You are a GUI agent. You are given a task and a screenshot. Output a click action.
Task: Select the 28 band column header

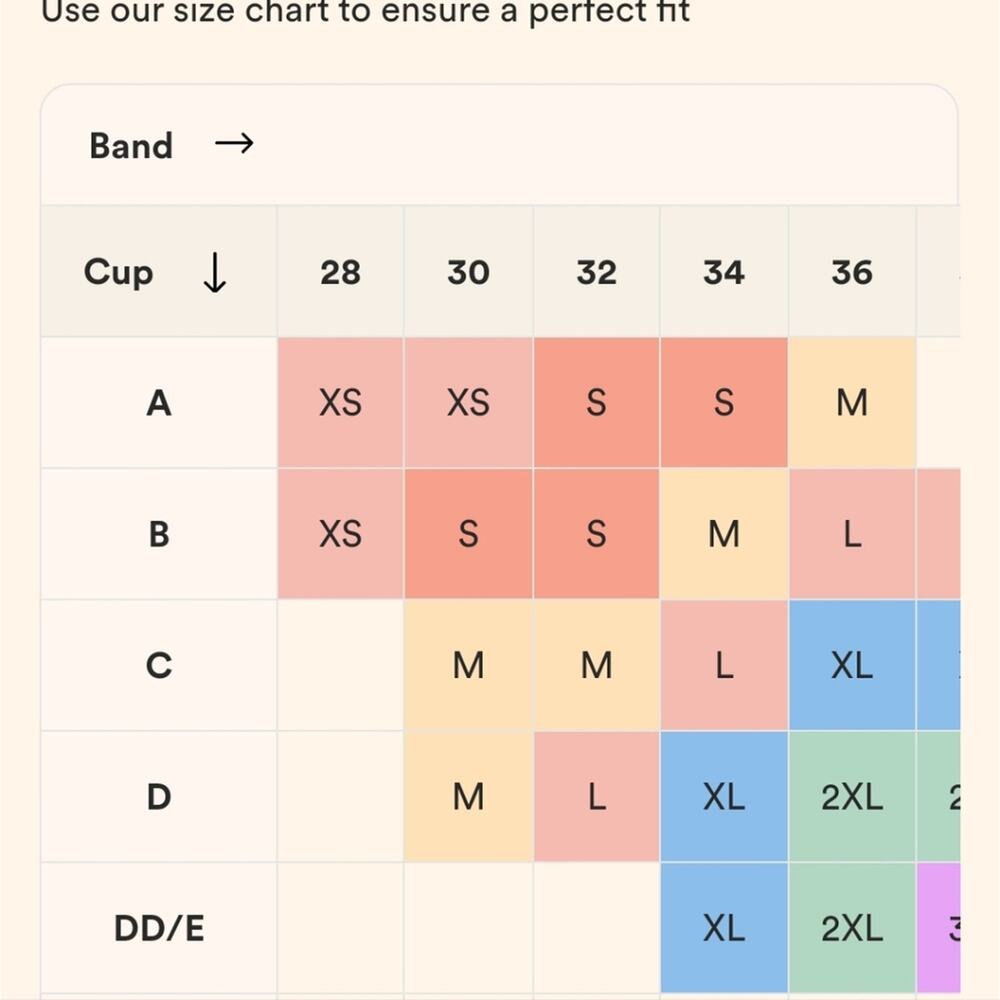[340, 272]
